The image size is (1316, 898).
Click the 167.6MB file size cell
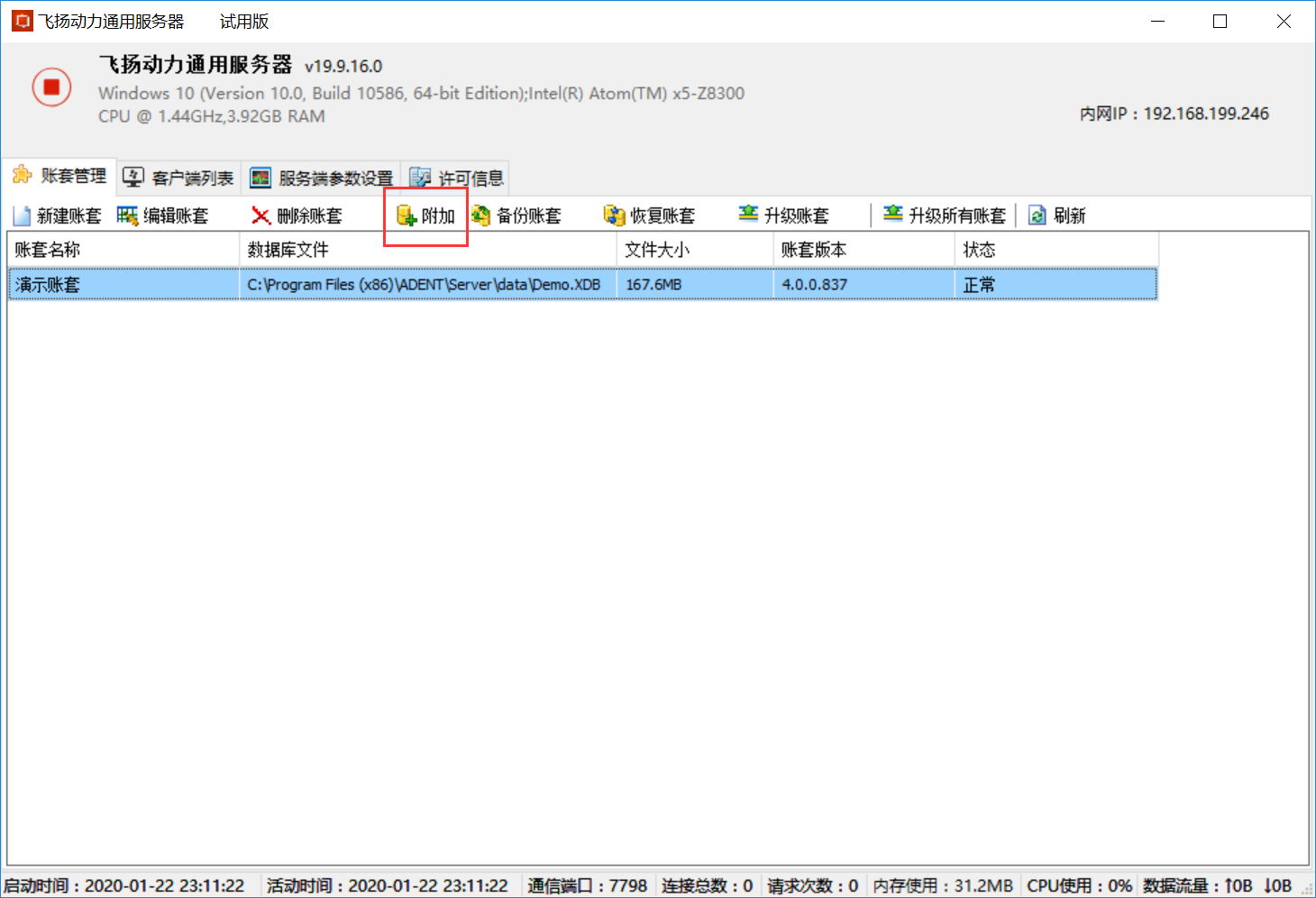tap(695, 284)
